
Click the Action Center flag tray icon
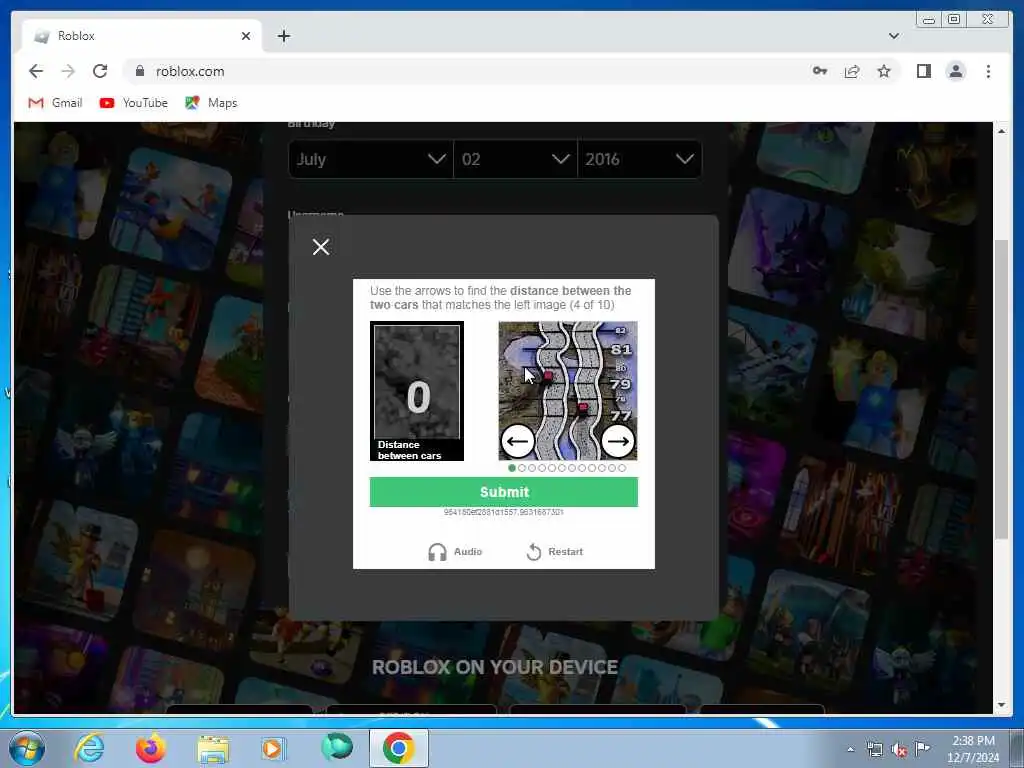922,748
